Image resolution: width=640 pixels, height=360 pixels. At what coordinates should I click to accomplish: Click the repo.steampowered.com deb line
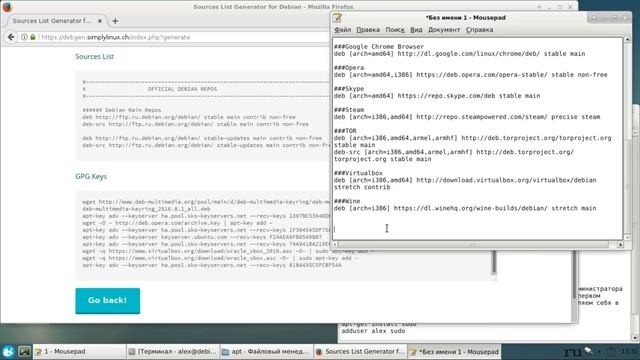(x=467, y=117)
